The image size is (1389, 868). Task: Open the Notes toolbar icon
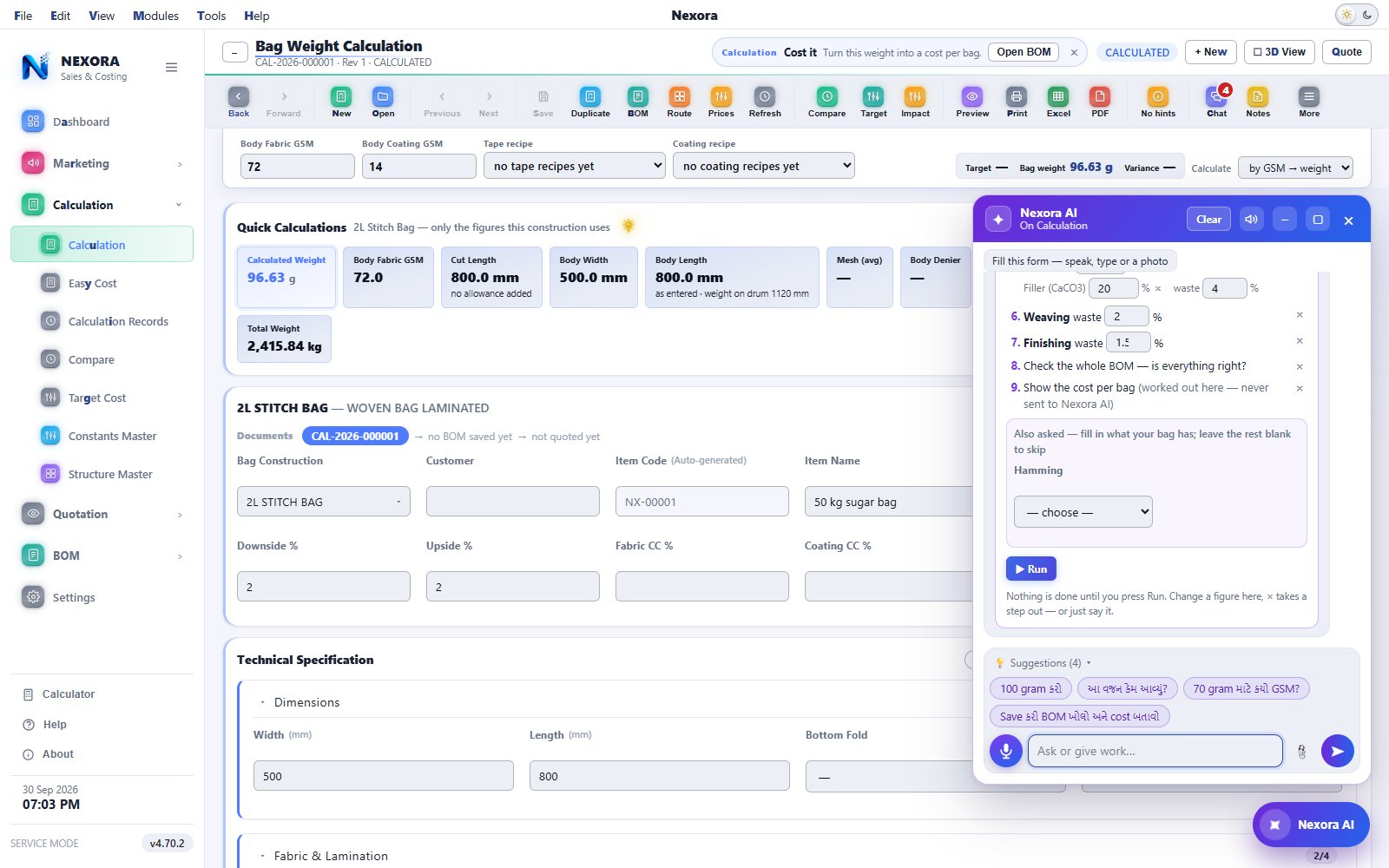[1258, 102]
